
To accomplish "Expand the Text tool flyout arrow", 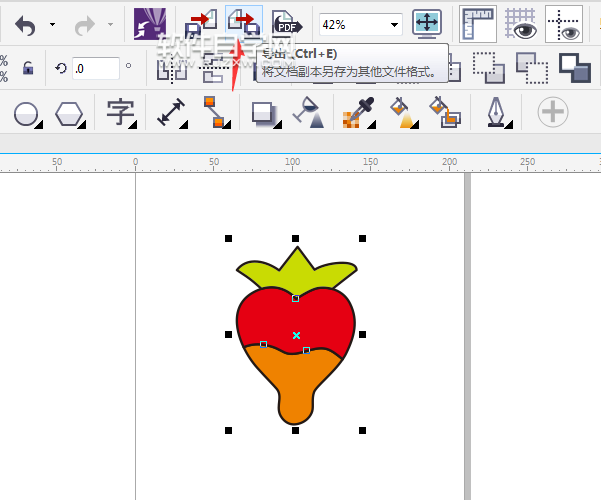I will click(x=133, y=125).
